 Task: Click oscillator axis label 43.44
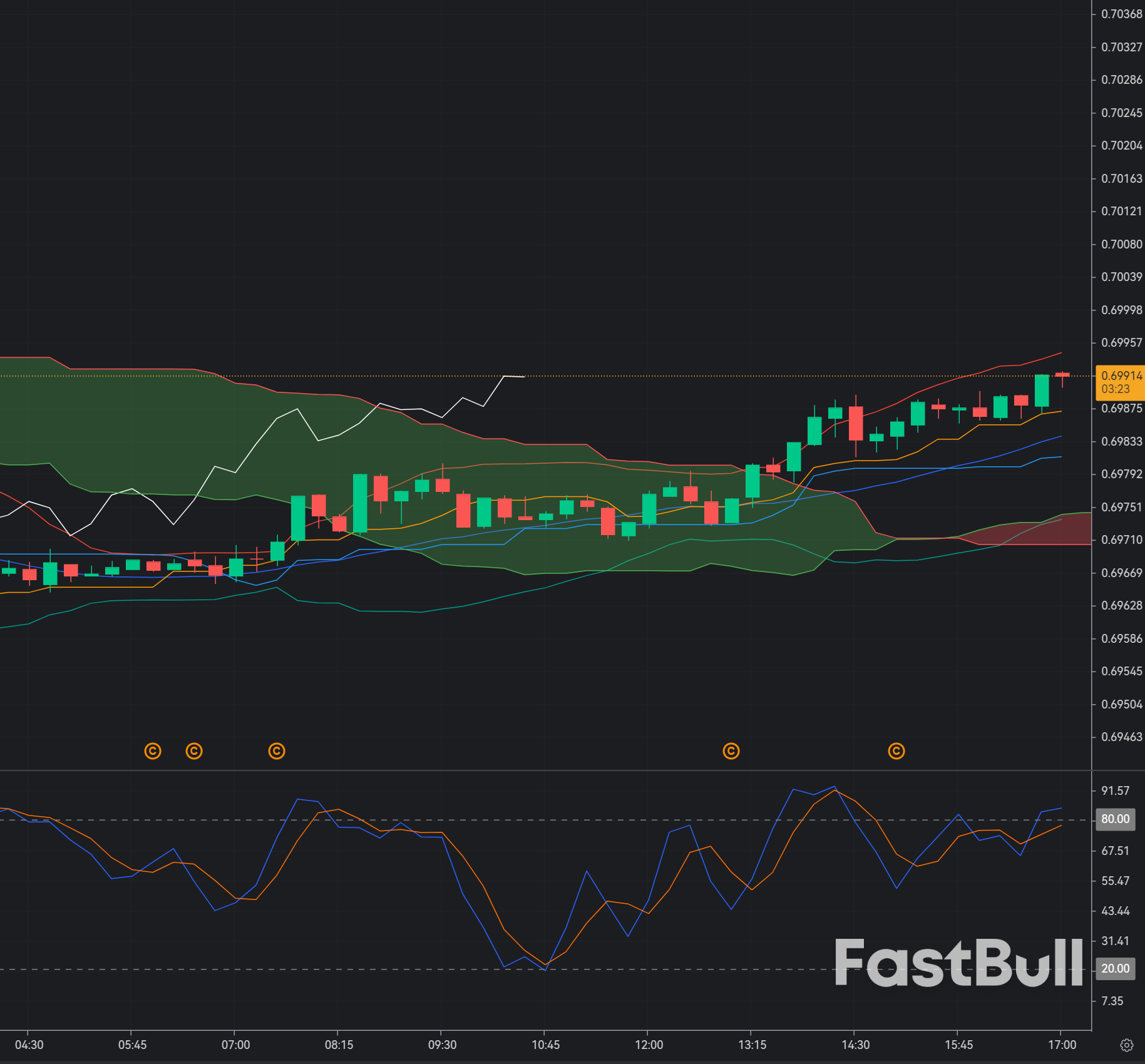[x=1116, y=911]
